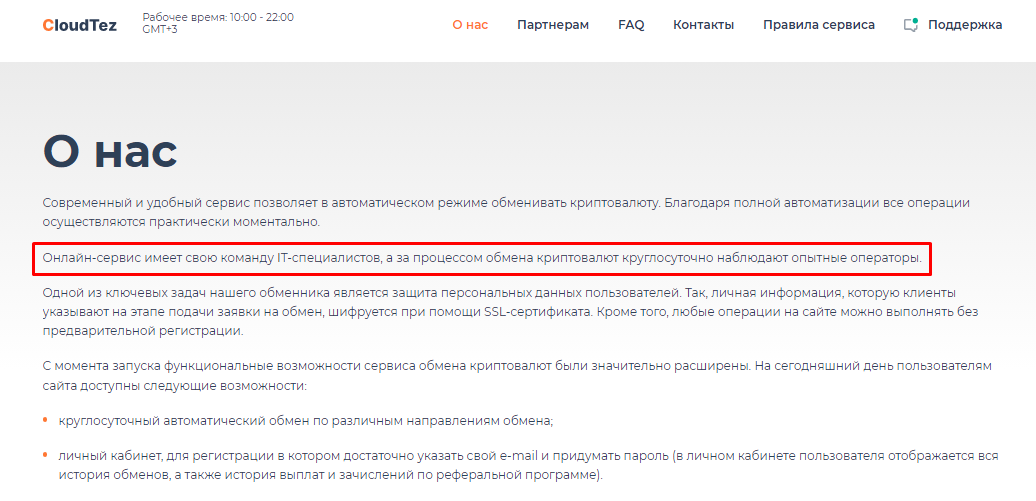Image resolution: width=1036 pixels, height=501 pixels.
Task: Click the support chat bubble icon
Action: click(911, 25)
